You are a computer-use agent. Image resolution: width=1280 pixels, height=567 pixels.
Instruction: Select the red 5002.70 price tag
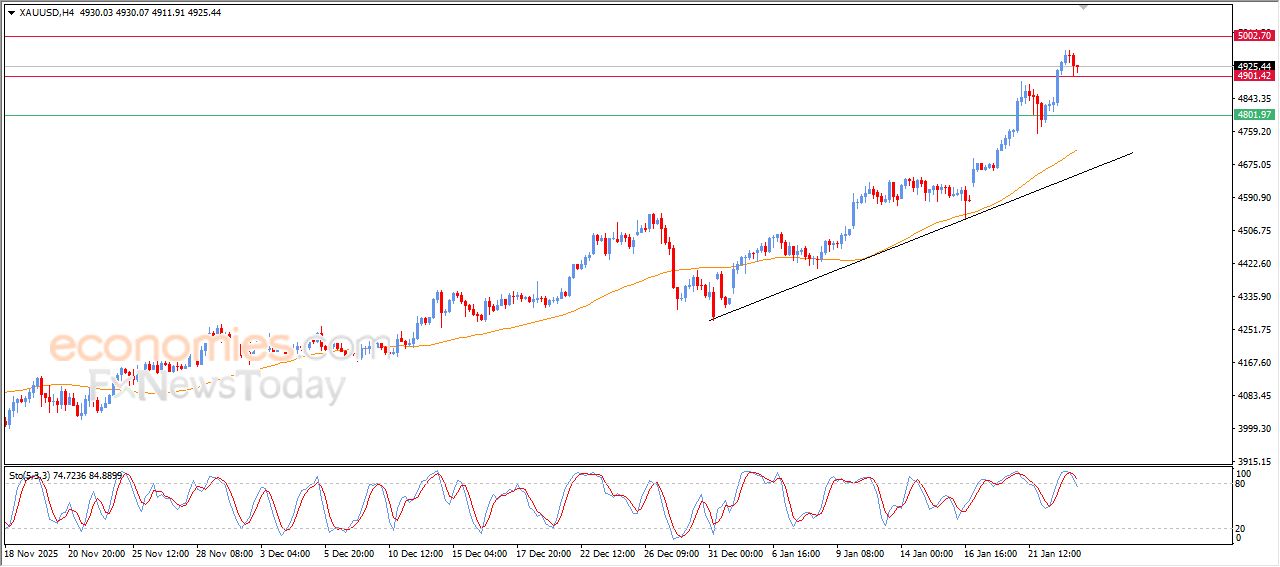(x=1254, y=36)
